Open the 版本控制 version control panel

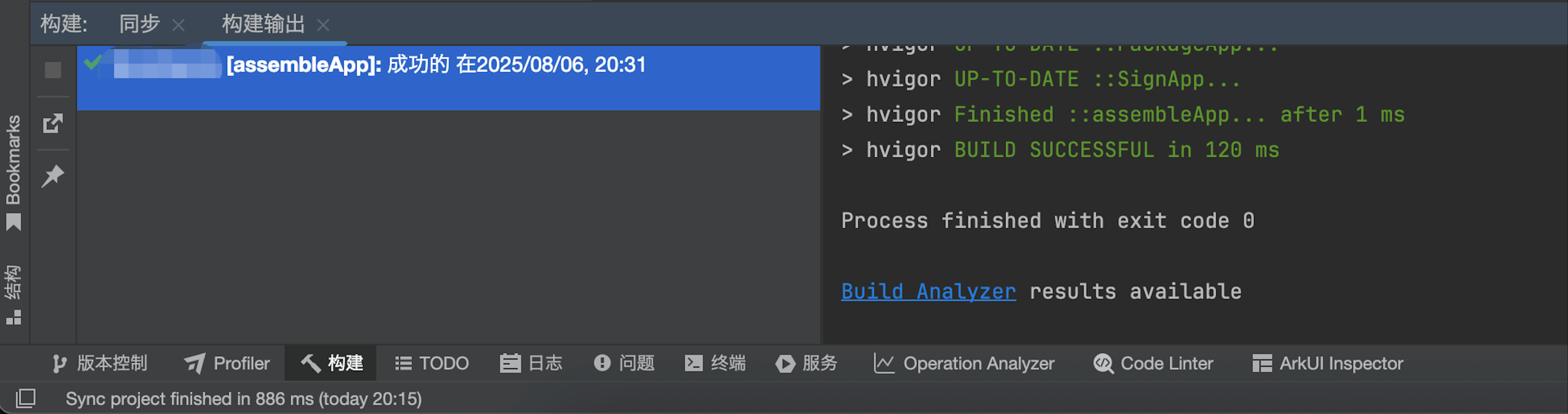click(x=100, y=364)
